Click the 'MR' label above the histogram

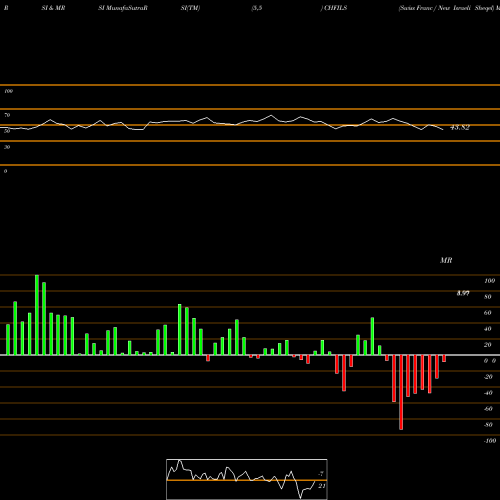(446, 260)
